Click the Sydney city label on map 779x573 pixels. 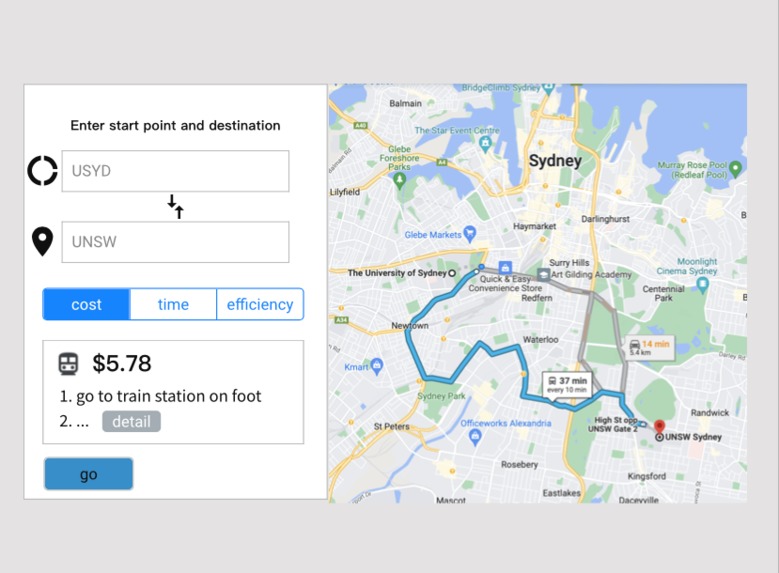pyautogui.click(x=555, y=161)
